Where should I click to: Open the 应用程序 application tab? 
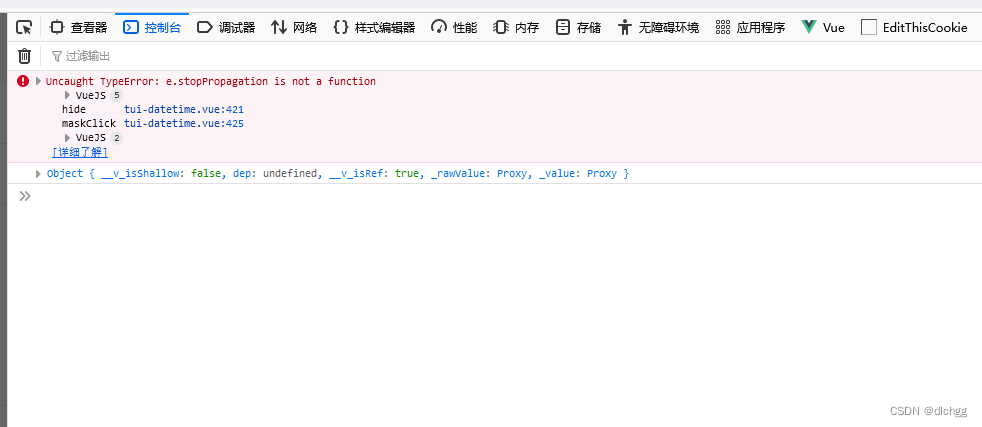tap(750, 28)
